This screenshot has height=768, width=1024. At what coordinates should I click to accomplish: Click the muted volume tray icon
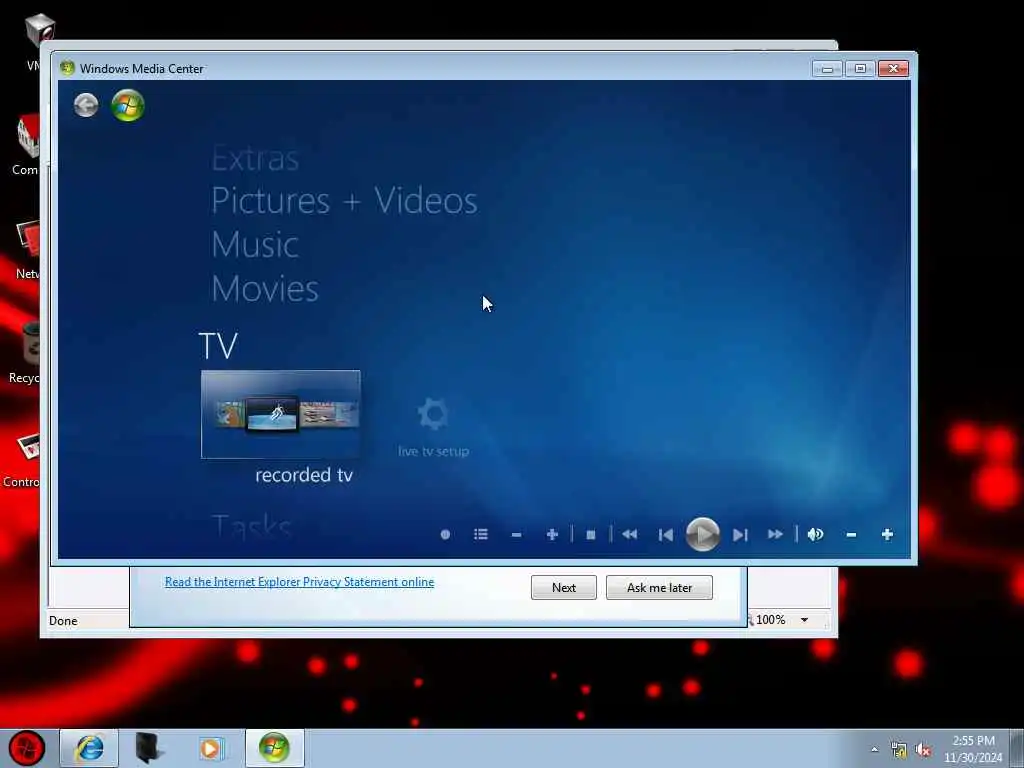point(923,750)
